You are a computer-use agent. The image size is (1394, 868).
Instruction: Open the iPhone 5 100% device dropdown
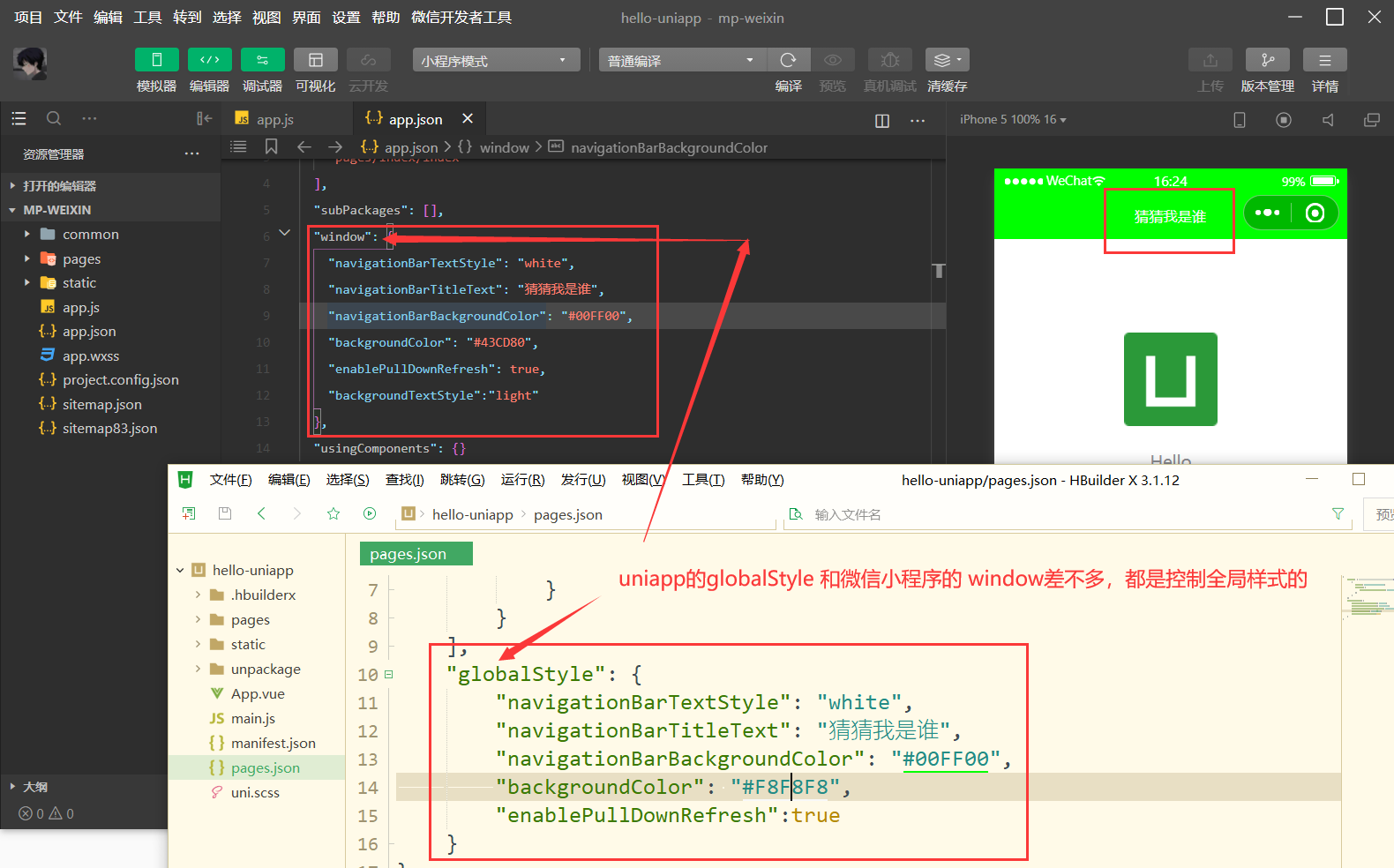(x=1013, y=119)
